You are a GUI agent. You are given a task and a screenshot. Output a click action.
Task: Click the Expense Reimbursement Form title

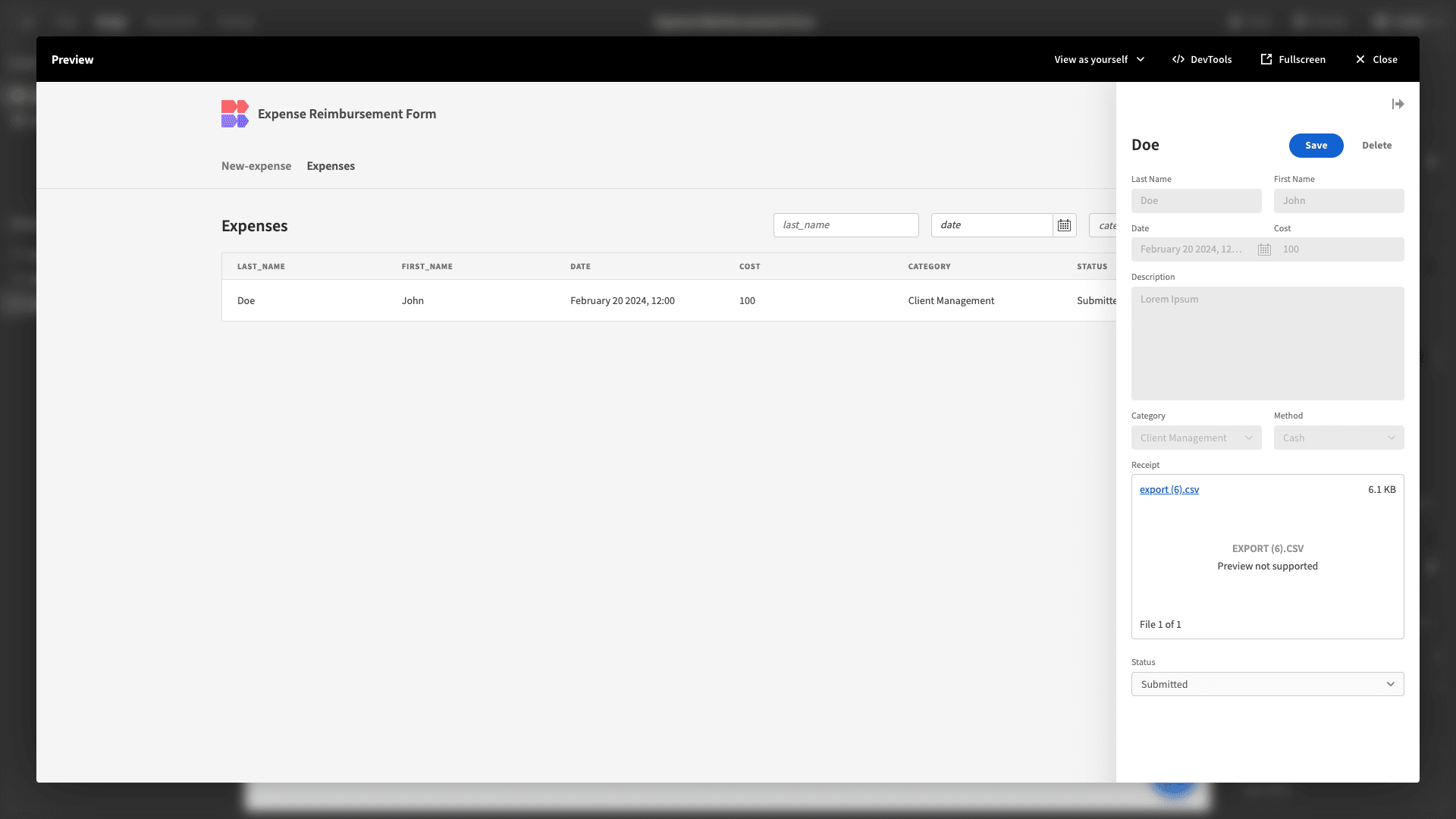(347, 114)
